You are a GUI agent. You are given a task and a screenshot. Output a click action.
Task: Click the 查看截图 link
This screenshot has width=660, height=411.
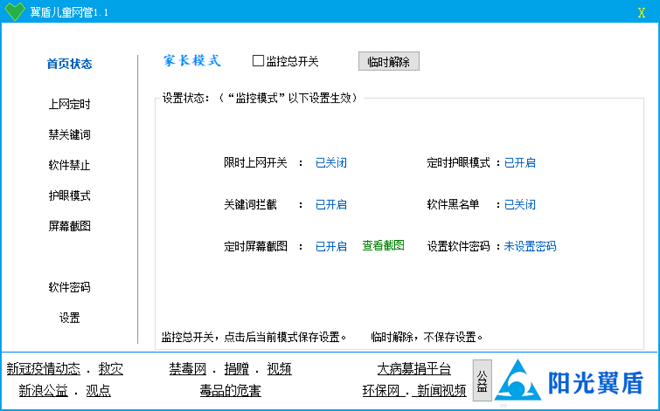pyautogui.click(x=383, y=245)
